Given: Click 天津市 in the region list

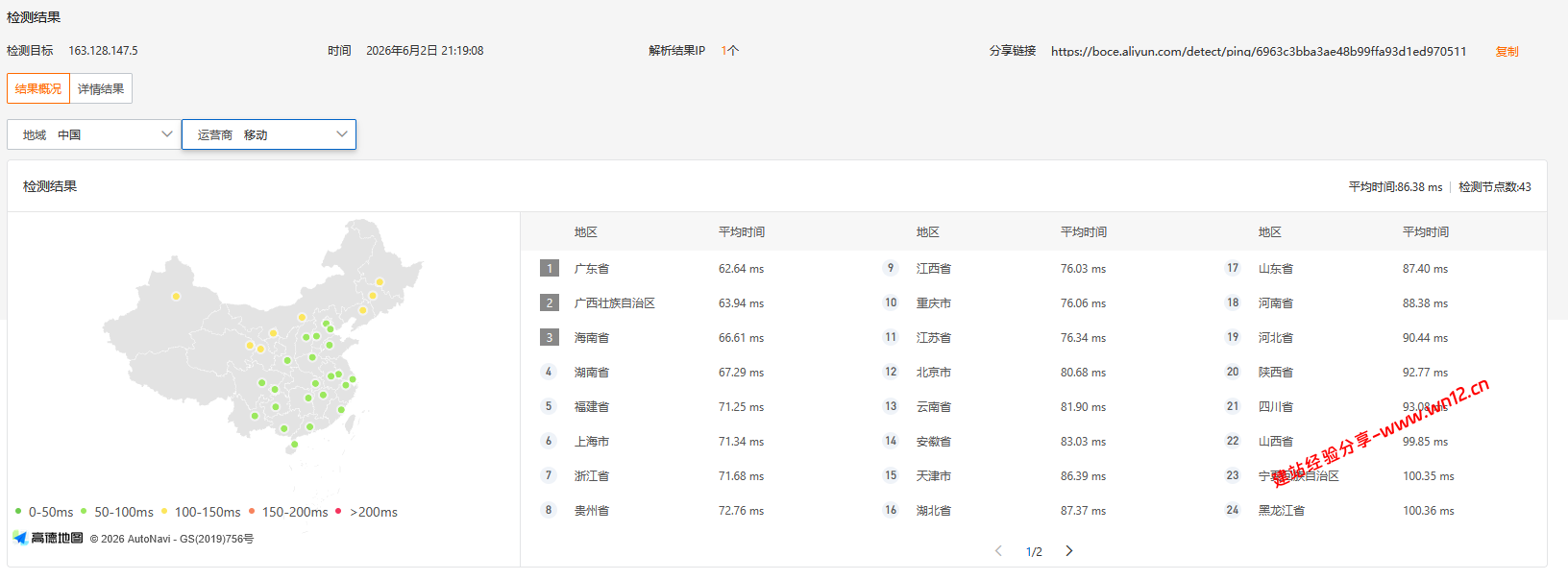Looking at the screenshot, I should pyautogui.click(x=934, y=476).
